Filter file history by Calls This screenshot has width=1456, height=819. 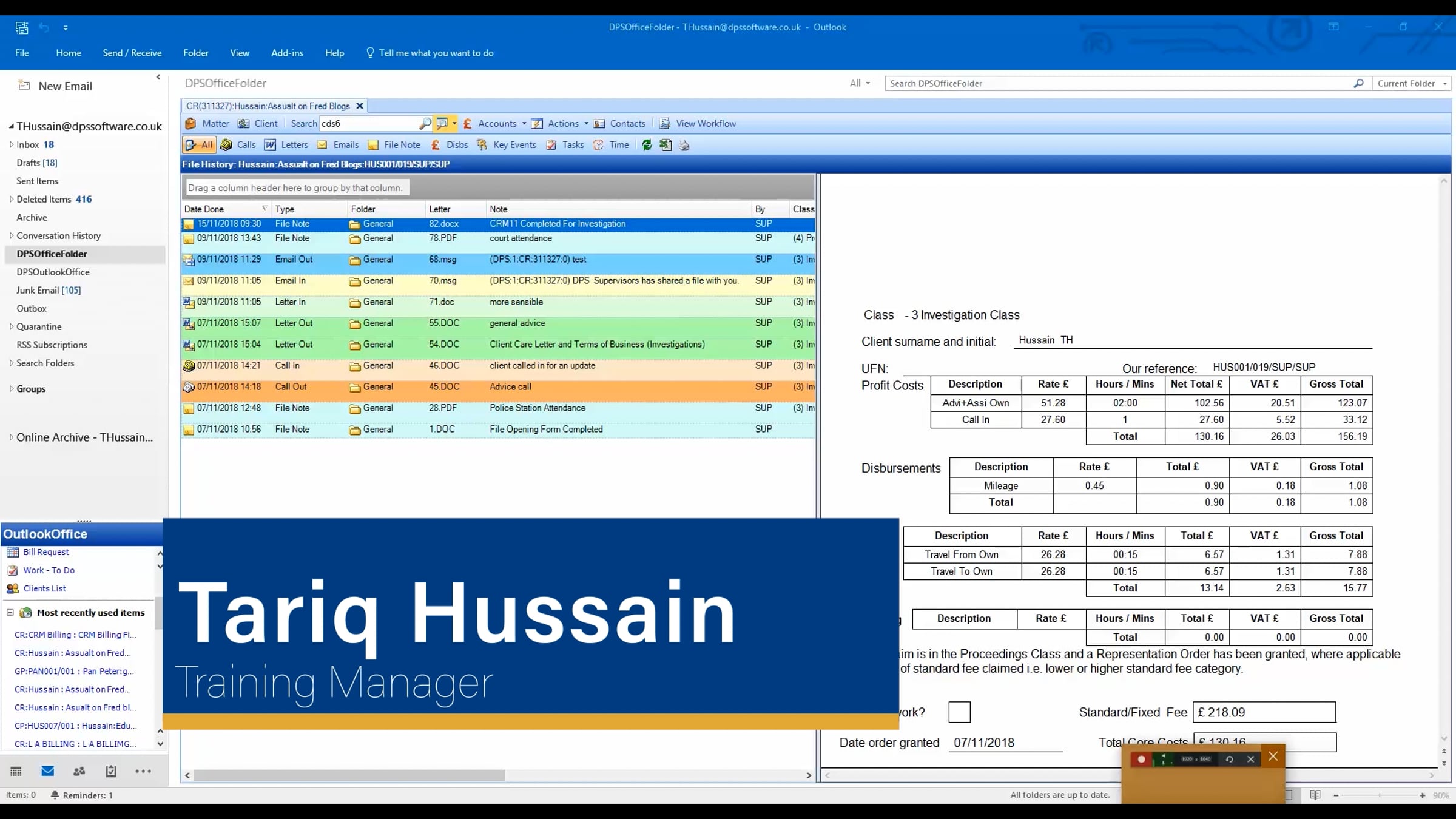coord(238,144)
